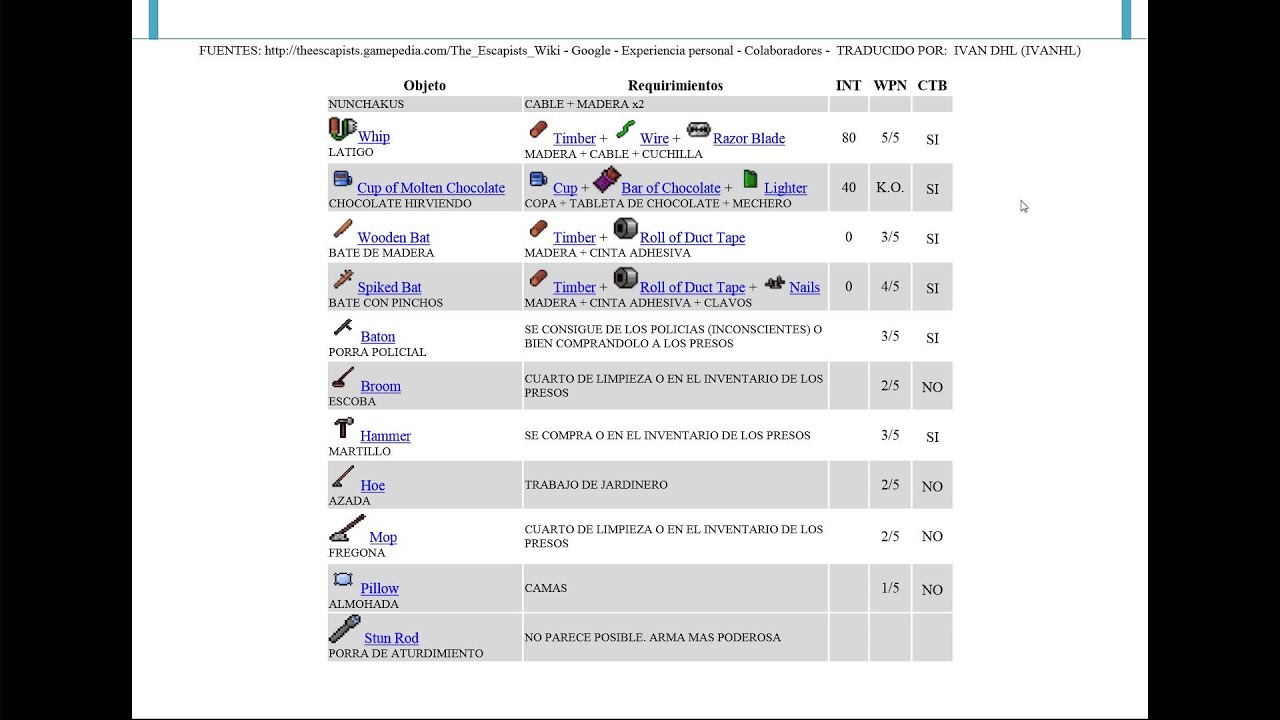Click the green Lighter icon
Viewport: 1280px width, 720px height.
[750, 180]
